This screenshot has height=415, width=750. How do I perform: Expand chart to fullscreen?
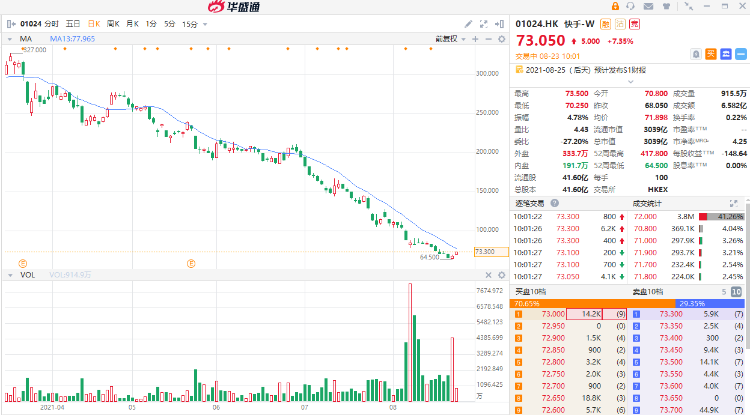(x=484, y=24)
